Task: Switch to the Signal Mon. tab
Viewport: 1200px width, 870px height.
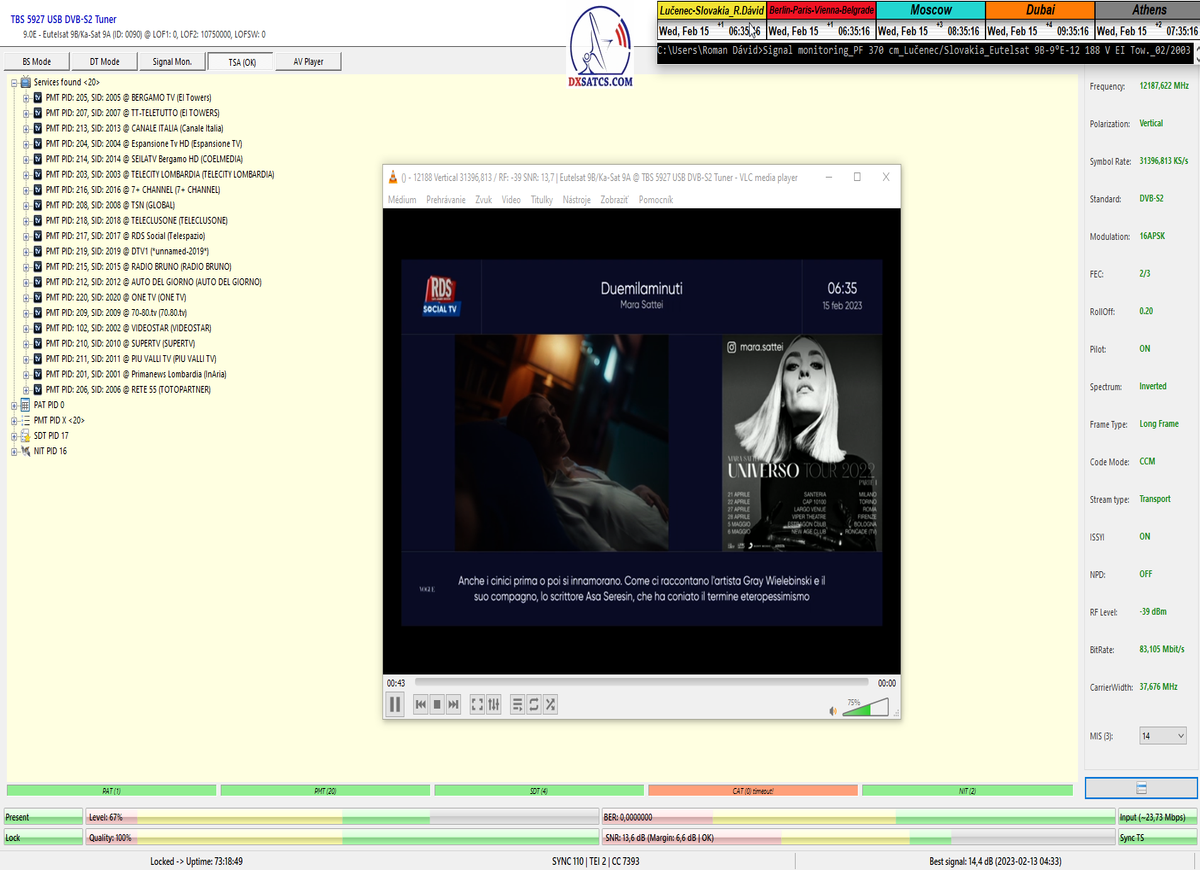Action: [x=172, y=62]
